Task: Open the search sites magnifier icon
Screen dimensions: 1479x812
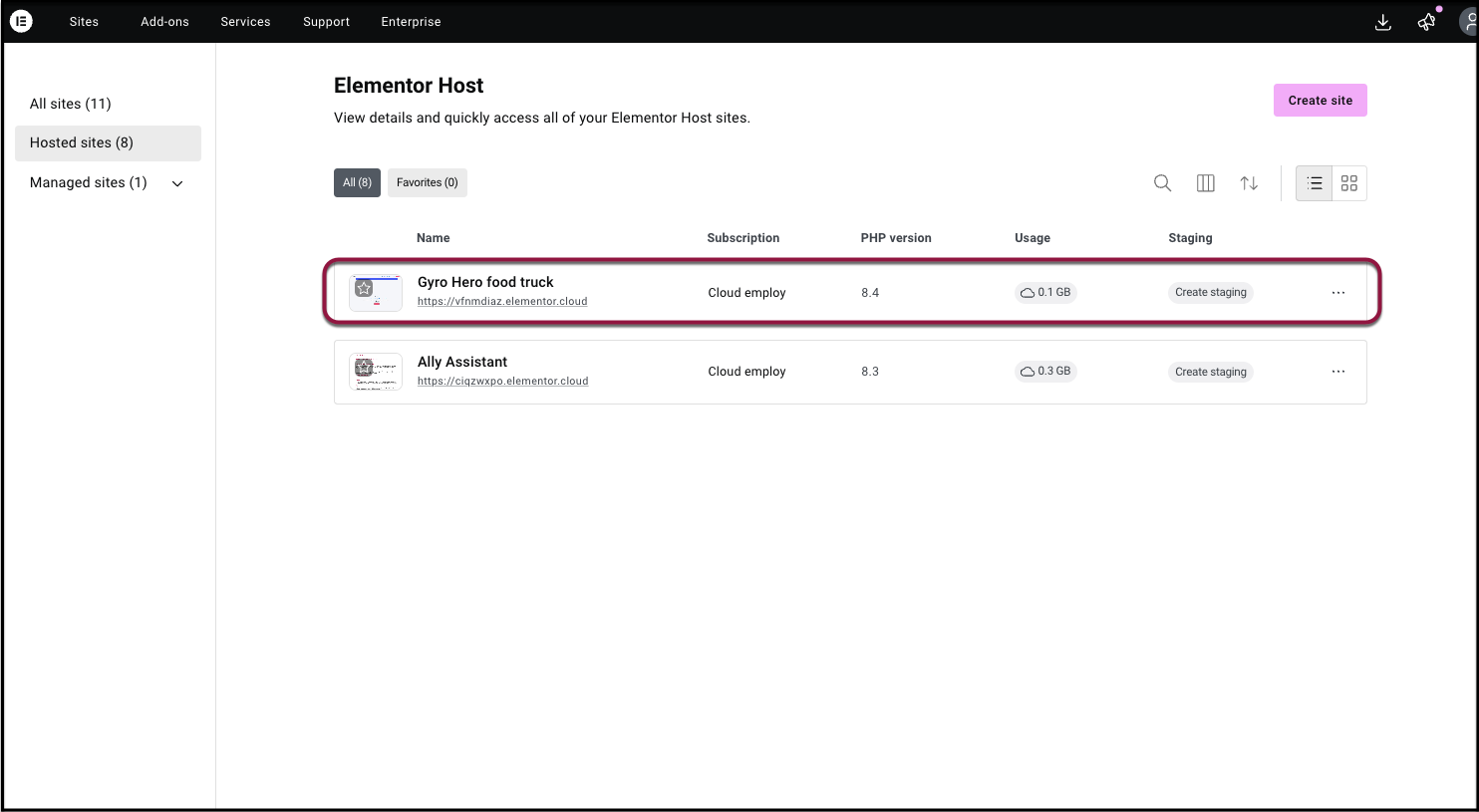Action: tap(1162, 183)
